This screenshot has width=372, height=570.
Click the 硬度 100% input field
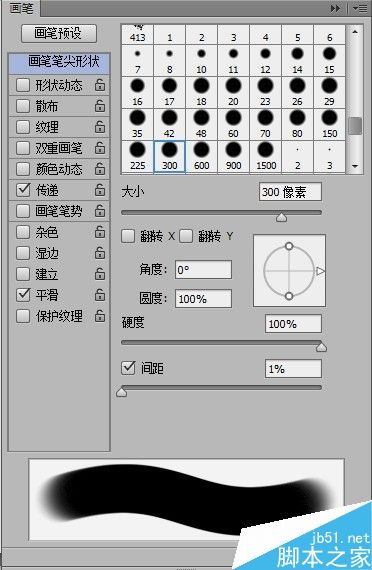pyautogui.click(x=293, y=324)
